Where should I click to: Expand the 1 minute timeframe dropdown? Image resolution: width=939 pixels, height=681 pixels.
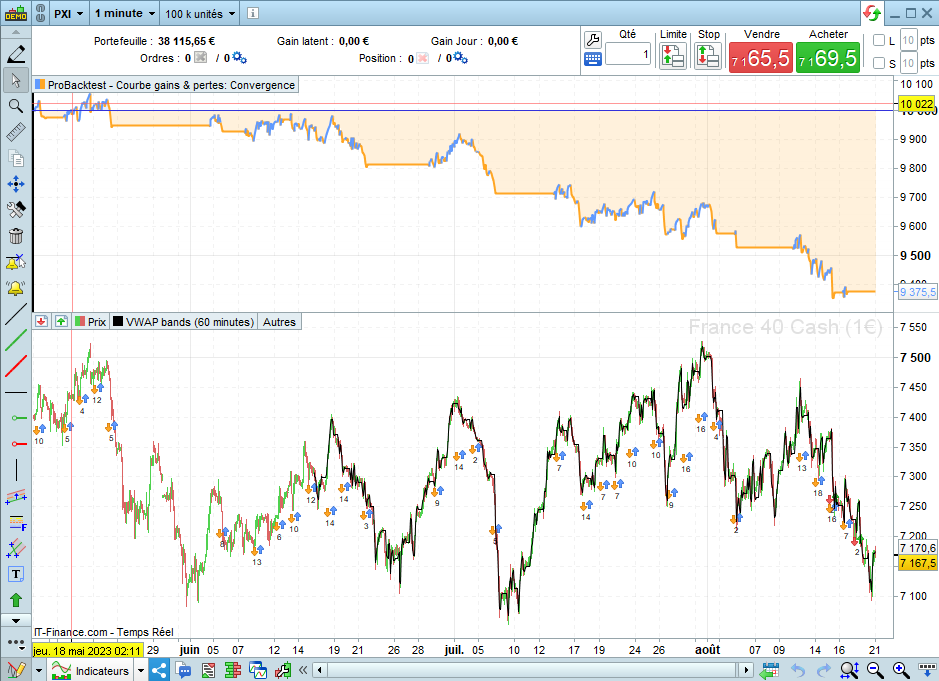(125, 13)
